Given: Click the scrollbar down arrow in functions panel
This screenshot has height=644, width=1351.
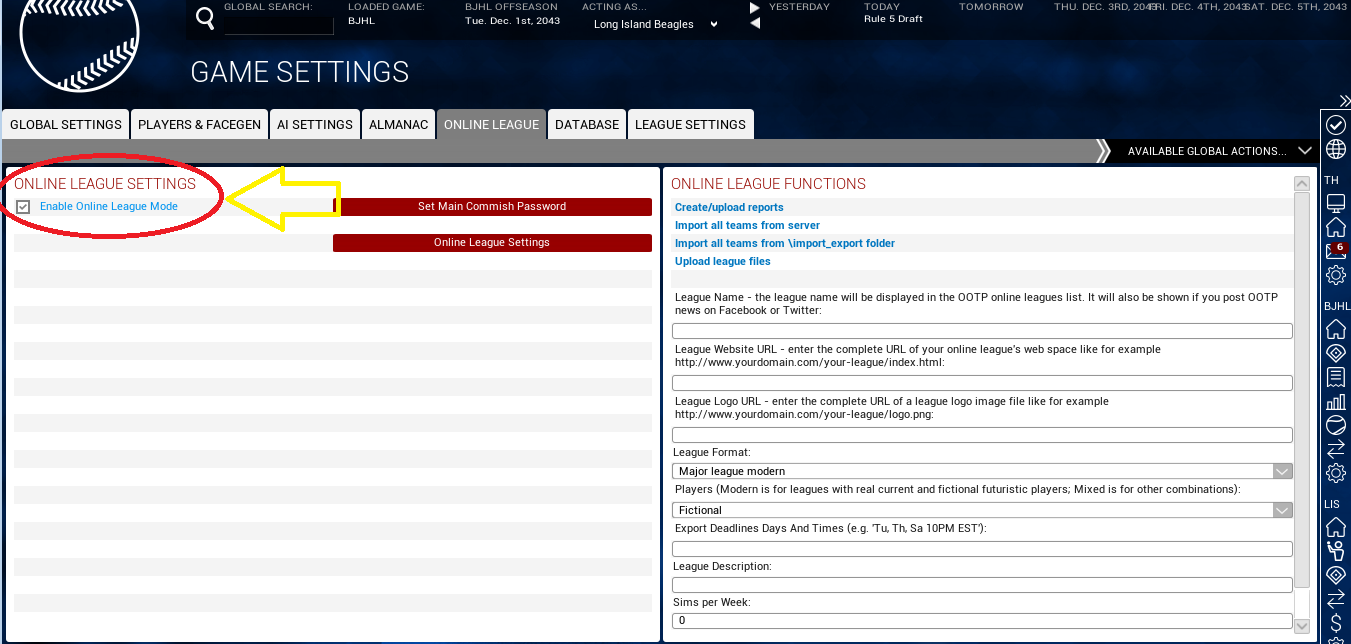Looking at the screenshot, I should pyautogui.click(x=1301, y=626).
